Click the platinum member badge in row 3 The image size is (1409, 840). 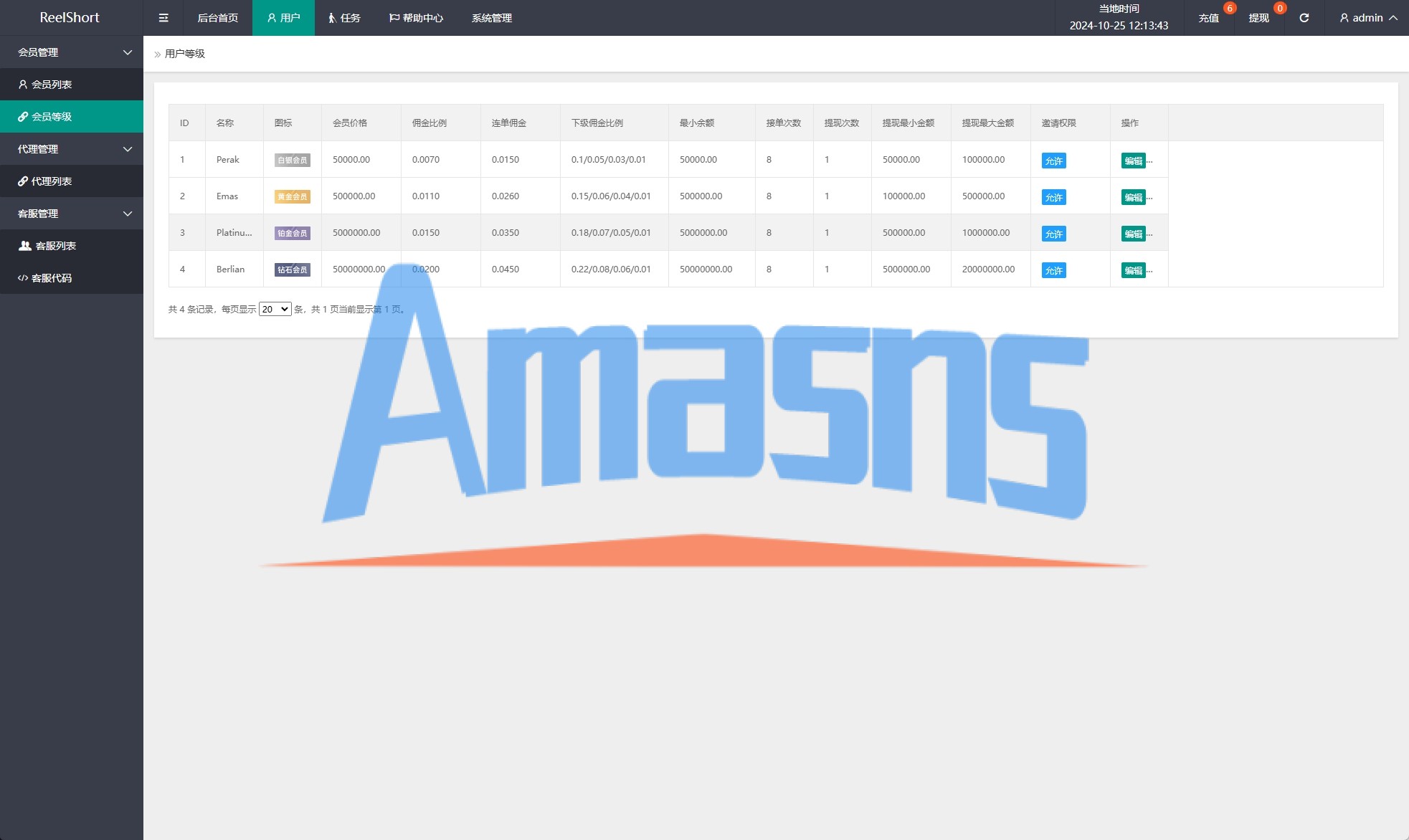click(293, 234)
